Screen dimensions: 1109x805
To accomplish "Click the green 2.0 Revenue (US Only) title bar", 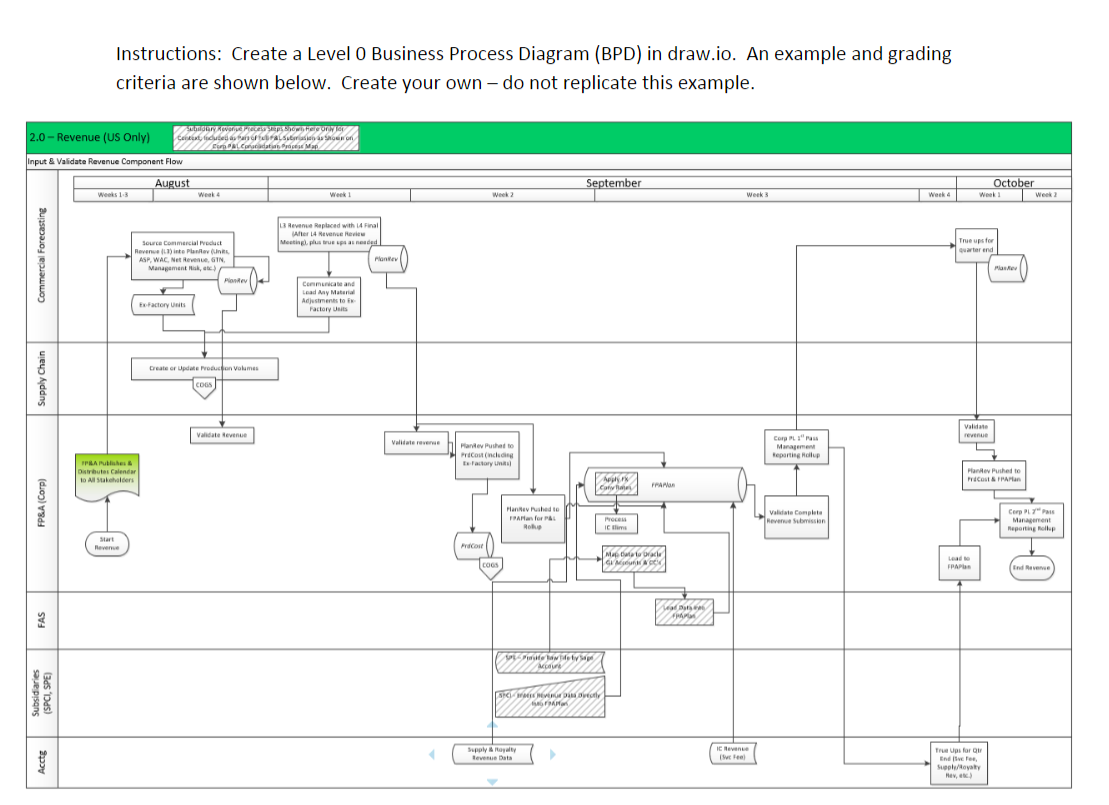I will pyautogui.click(x=90, y=137).
